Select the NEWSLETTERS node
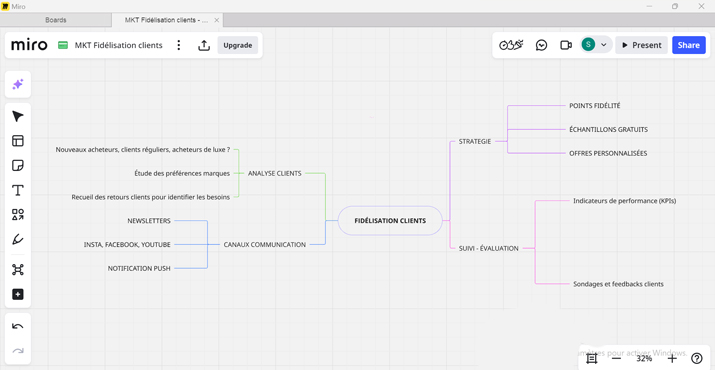This screenshot has height=370, width=715. (149, 221)
